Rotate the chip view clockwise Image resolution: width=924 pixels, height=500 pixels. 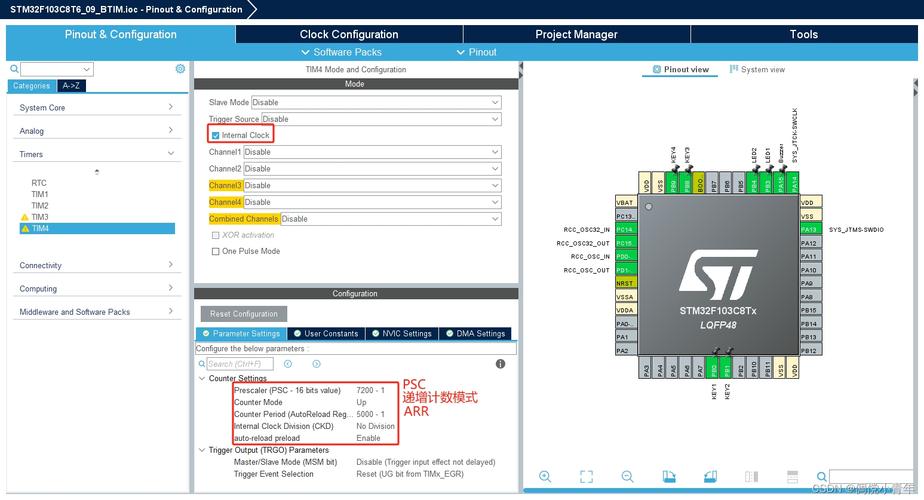[x=669, y=476]
